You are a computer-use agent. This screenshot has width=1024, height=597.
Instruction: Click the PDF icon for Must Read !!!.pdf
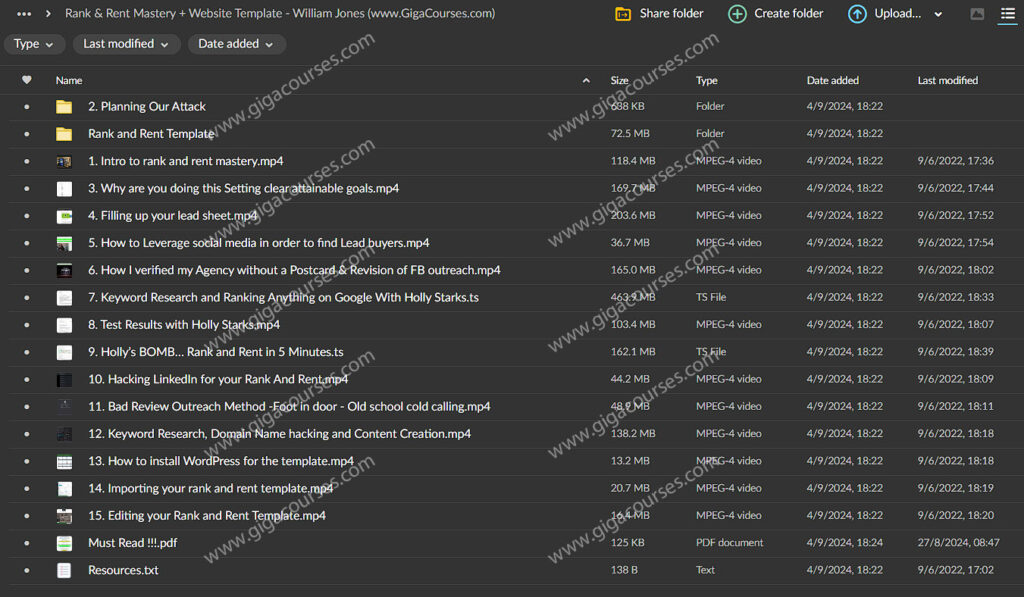point(64,543)
